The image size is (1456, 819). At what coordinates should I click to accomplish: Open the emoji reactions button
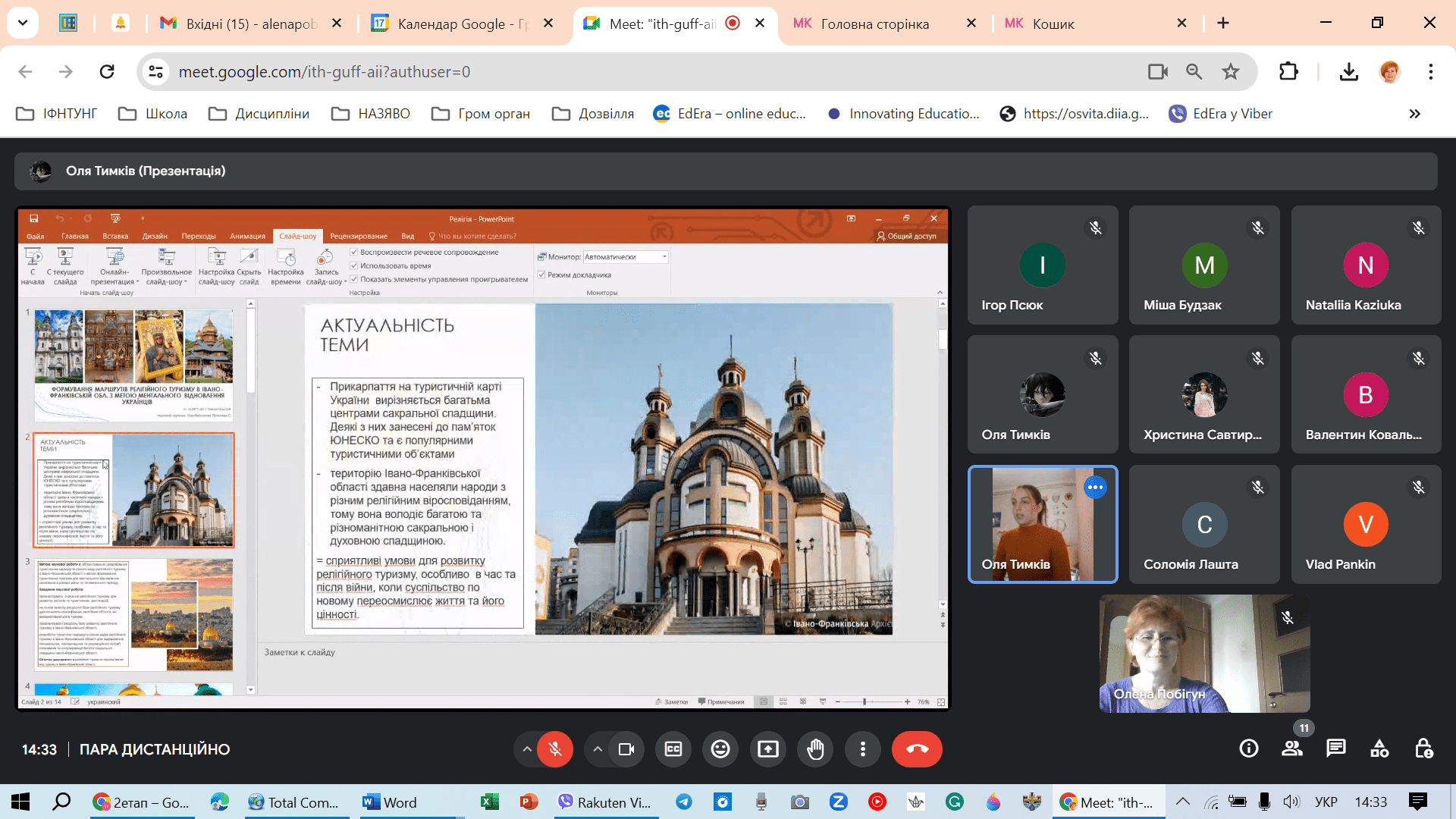pyautogui.click(x=720, y=749)
